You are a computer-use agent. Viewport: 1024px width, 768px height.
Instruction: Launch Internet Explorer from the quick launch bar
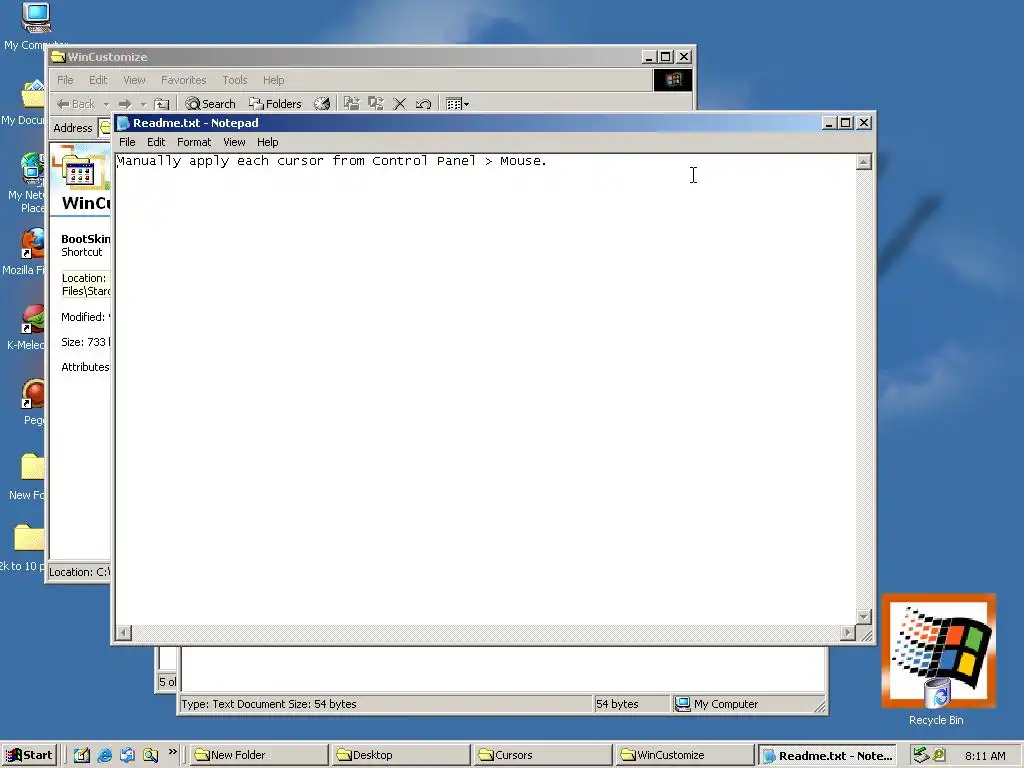pos(104,755)
